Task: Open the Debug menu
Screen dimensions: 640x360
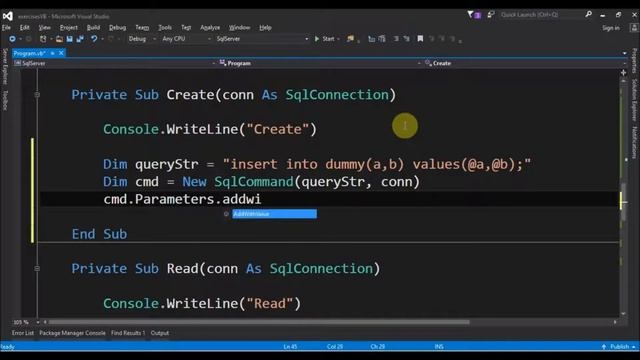Action: pyautogui.click(x=118, y=28)
